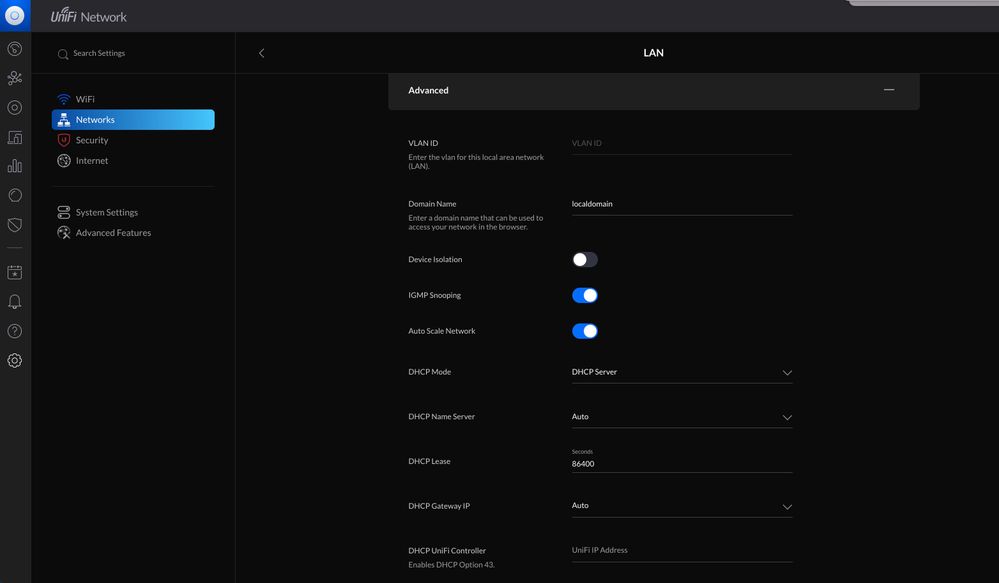This screenshot has width=999, height=583.
Task: Collapse the Advanced section
Action: pos(888,89)
